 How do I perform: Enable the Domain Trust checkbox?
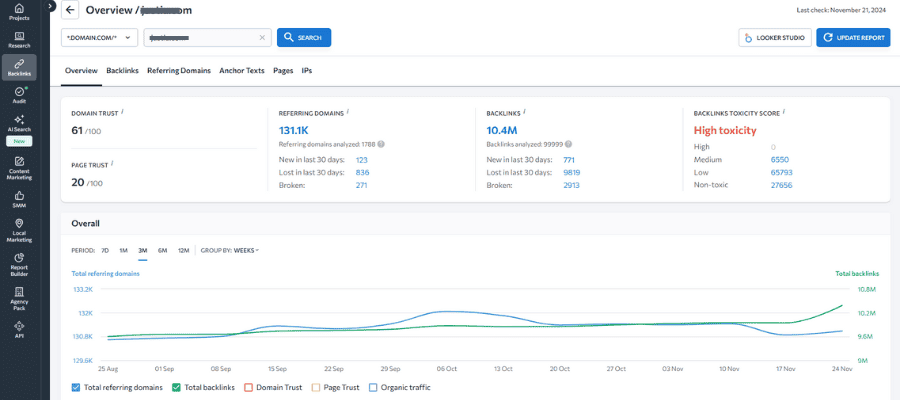pos(248,387)
